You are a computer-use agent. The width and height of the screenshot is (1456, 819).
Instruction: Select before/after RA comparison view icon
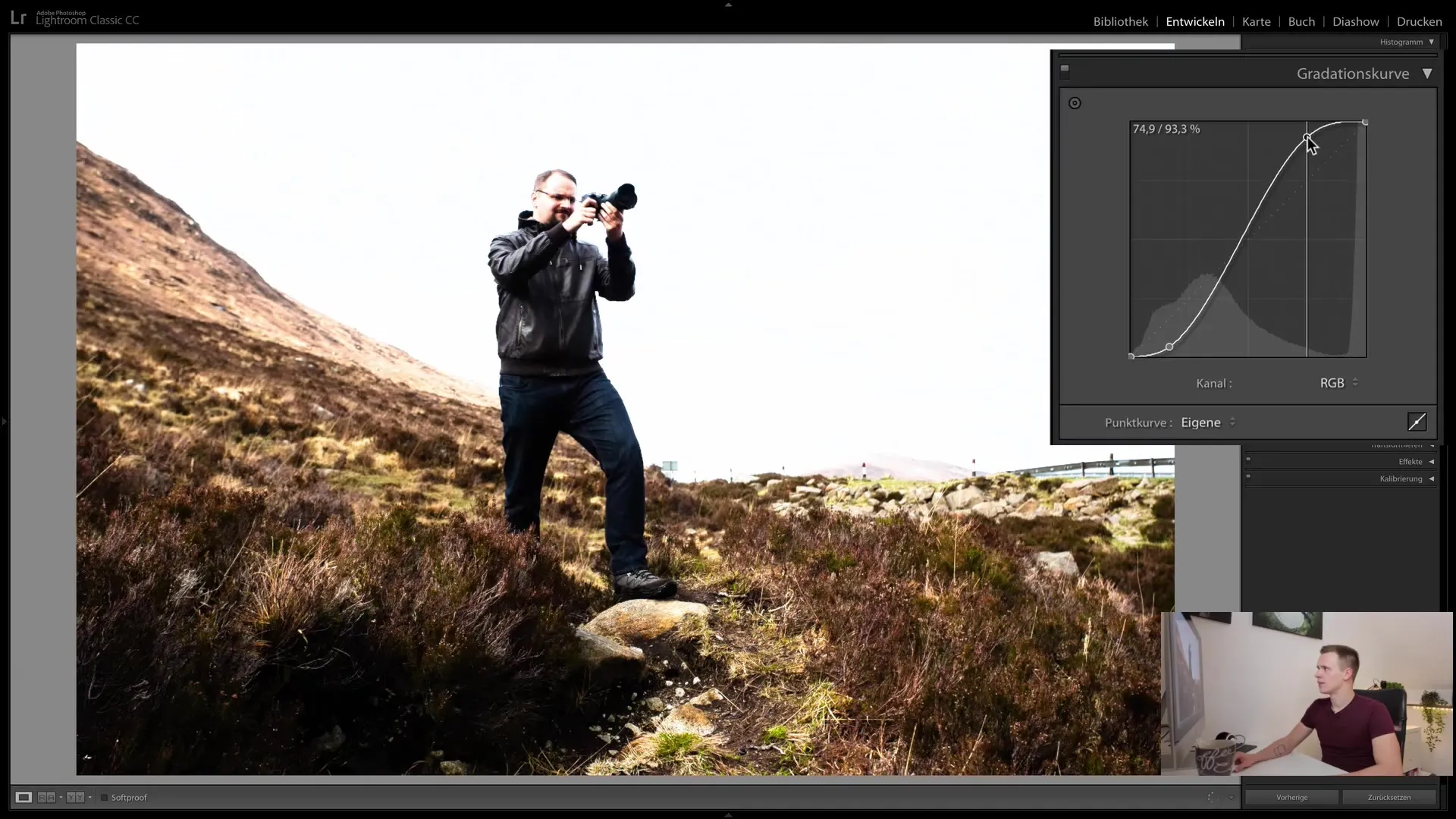46,797
